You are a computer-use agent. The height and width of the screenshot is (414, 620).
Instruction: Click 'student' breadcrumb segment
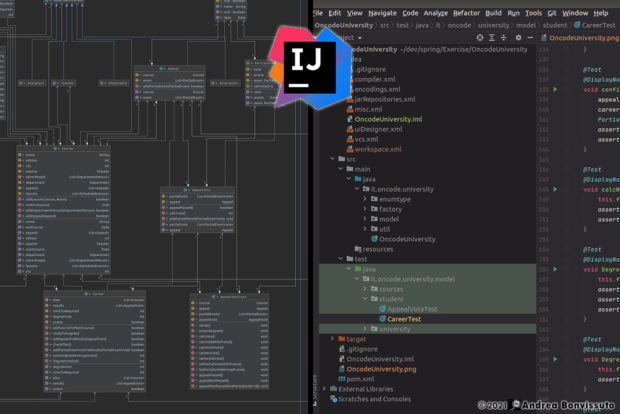tap(555, 25)
